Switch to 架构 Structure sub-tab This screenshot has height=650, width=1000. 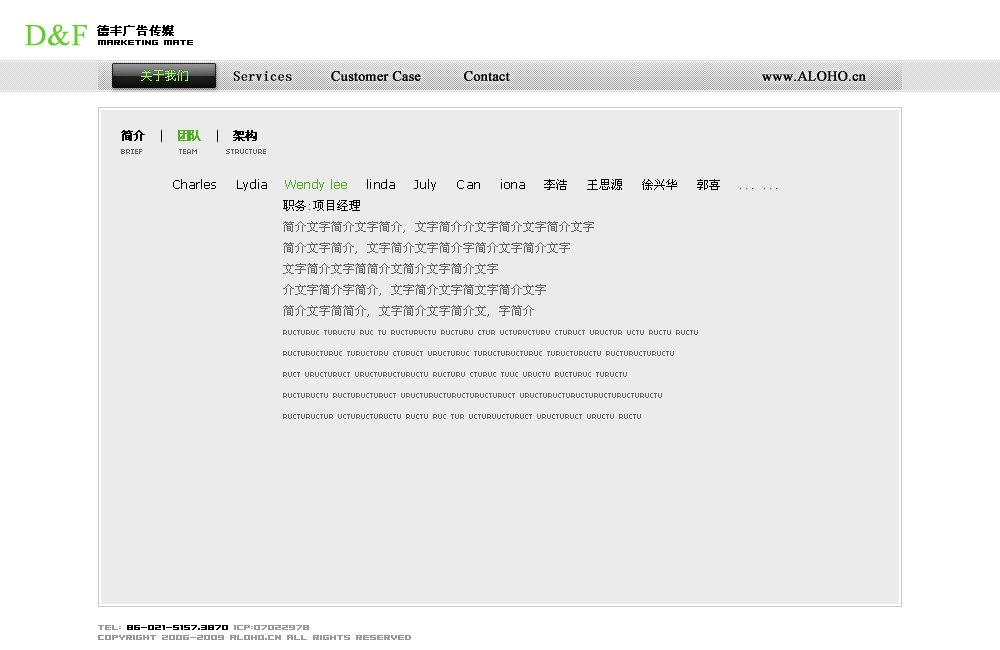tap(246, 142)
